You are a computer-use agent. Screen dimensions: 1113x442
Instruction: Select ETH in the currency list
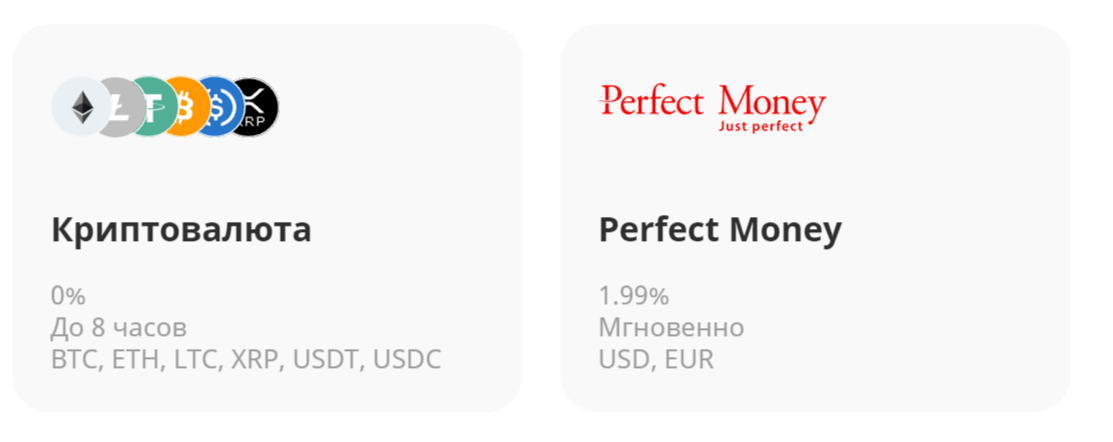(132, 360)
